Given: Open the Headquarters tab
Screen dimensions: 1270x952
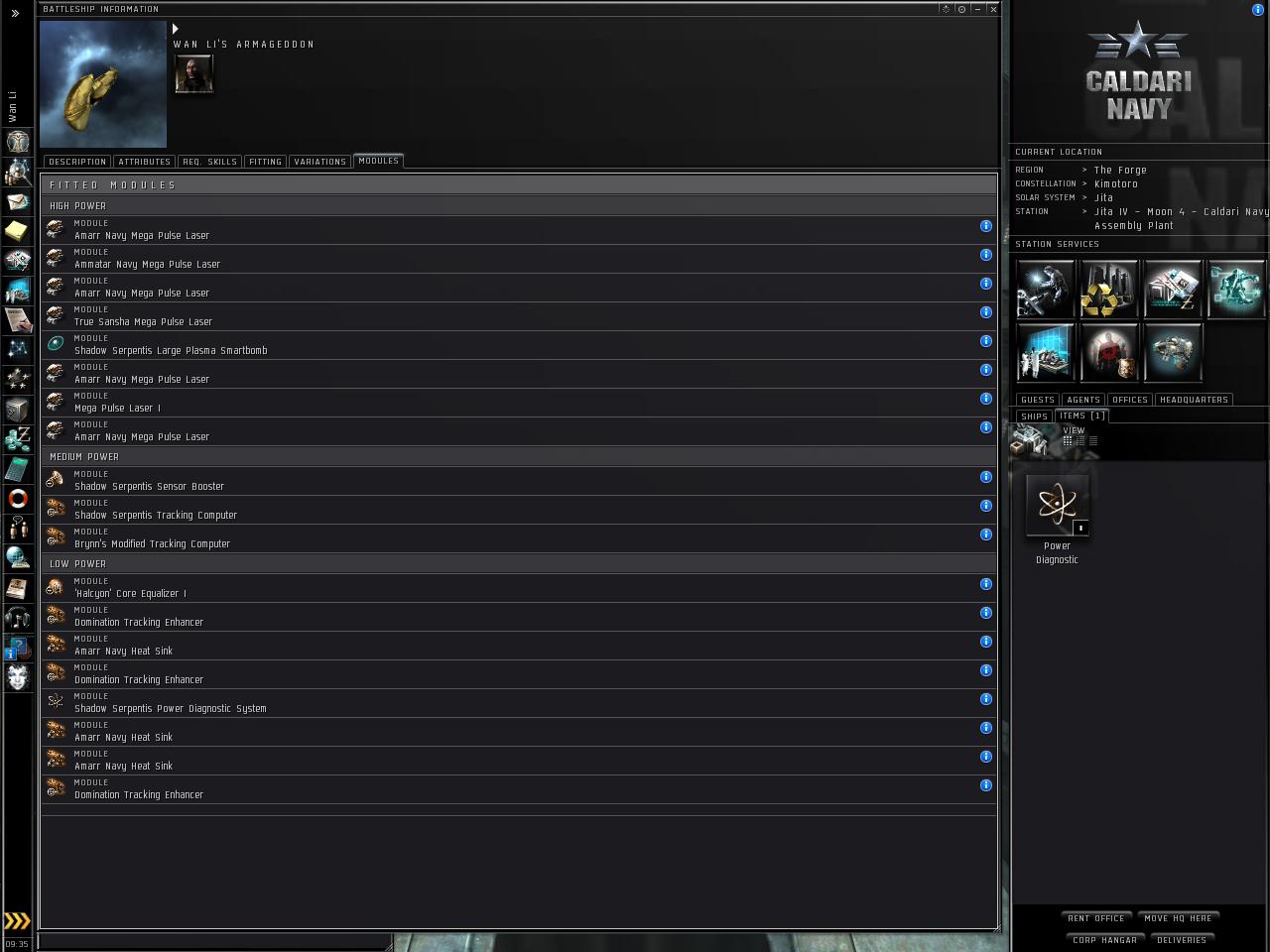Looking at the screenshot, I should point(1195,400).
